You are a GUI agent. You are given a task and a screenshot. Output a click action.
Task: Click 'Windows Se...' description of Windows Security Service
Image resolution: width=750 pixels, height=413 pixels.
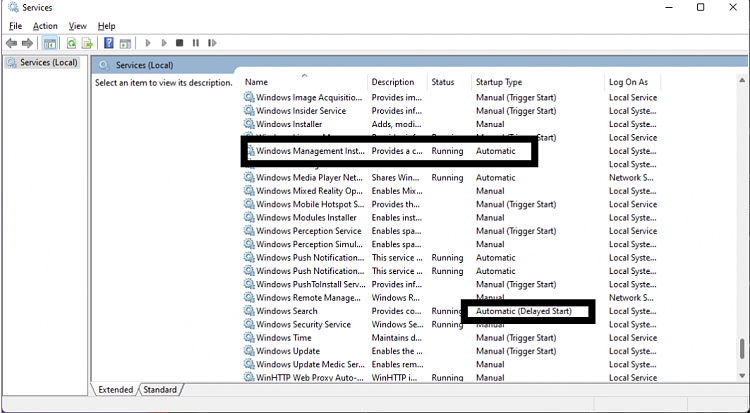(397, 324)
